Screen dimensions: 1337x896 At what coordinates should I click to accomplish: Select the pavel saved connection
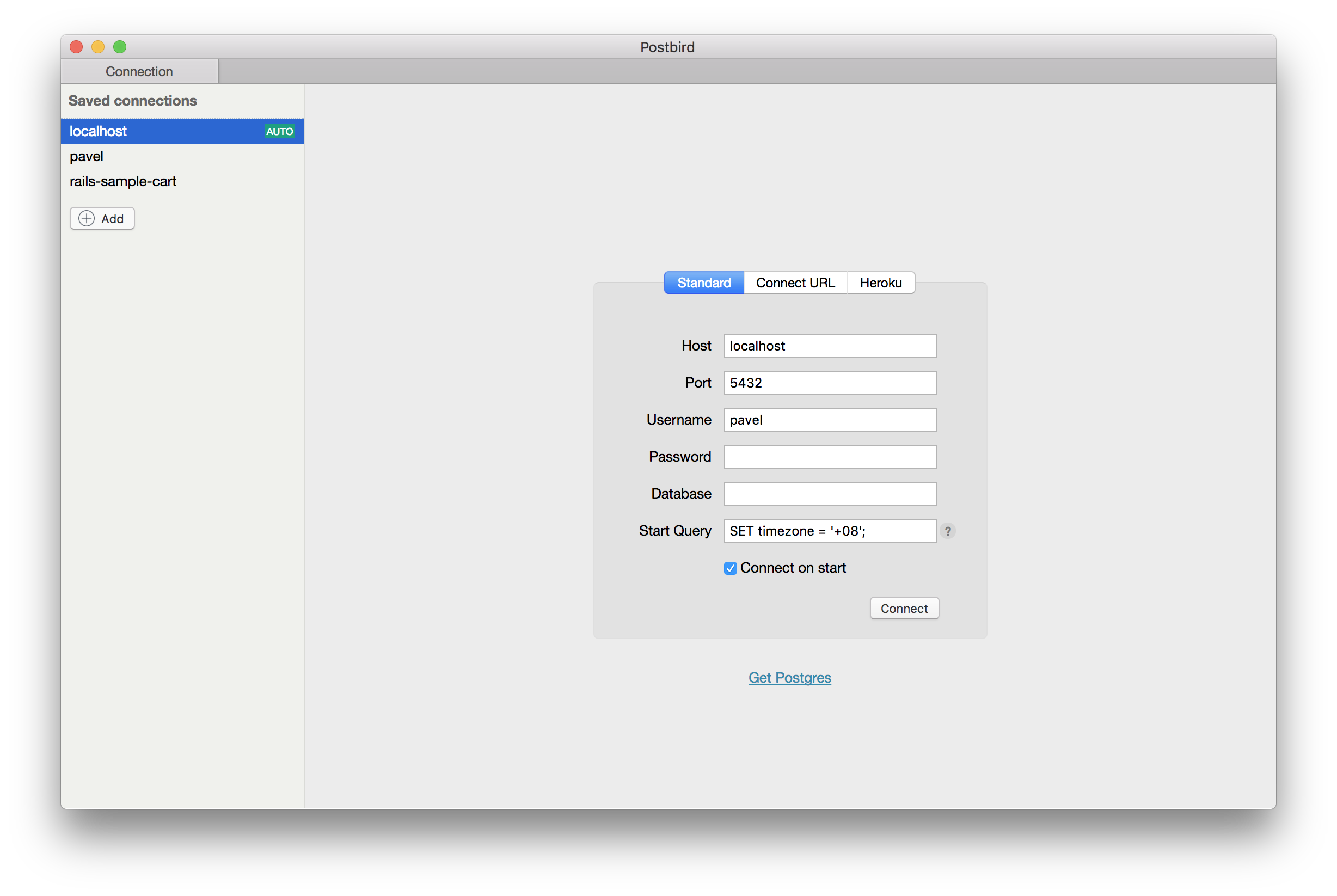tap(86, 156)
